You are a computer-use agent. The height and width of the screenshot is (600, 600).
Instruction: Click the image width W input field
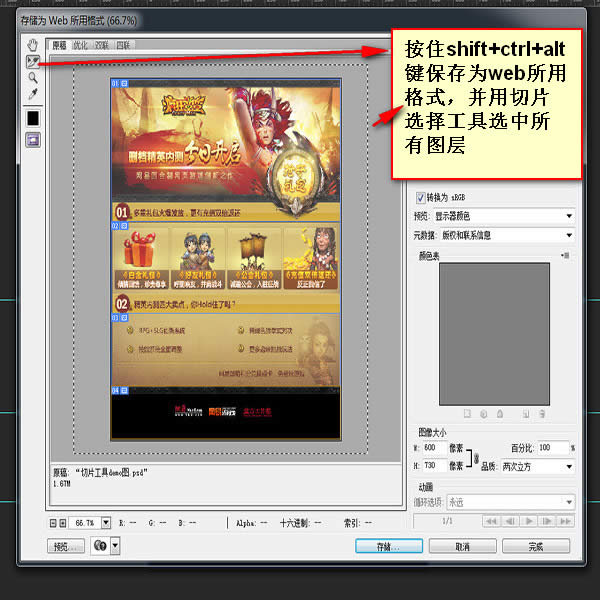(433, 448)
